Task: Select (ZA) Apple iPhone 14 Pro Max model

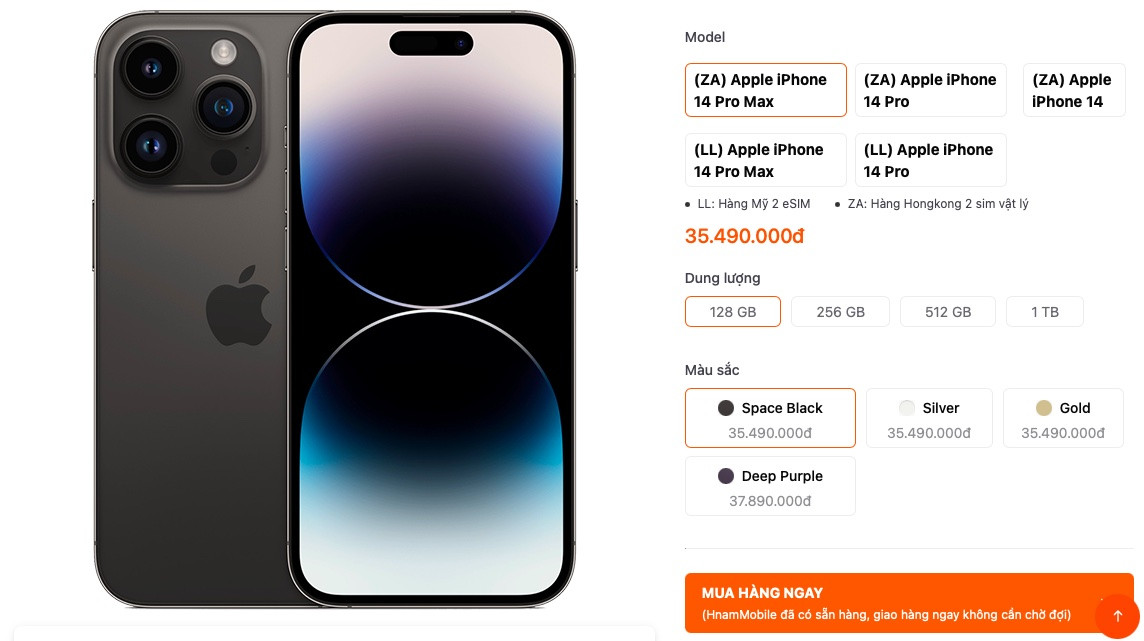Action: (765, 90)
